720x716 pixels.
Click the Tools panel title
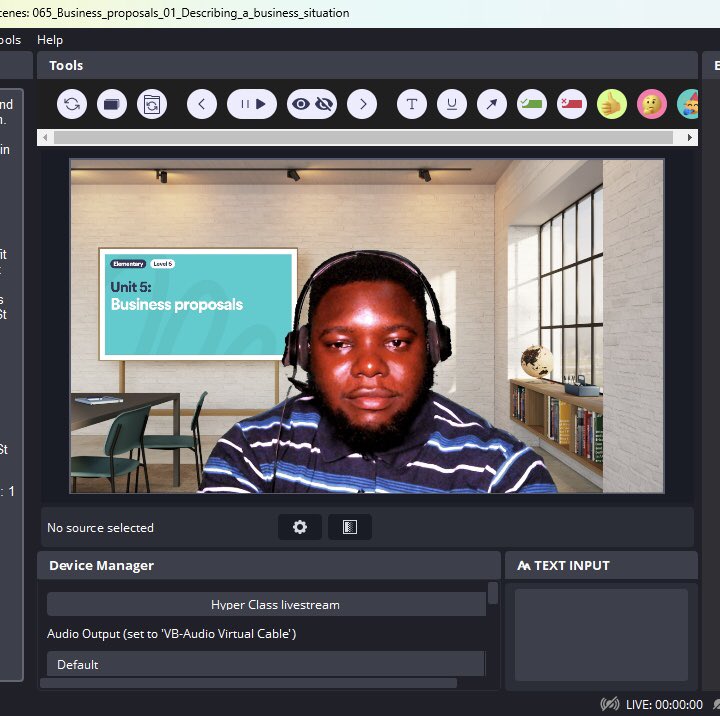tap(66, 65)
